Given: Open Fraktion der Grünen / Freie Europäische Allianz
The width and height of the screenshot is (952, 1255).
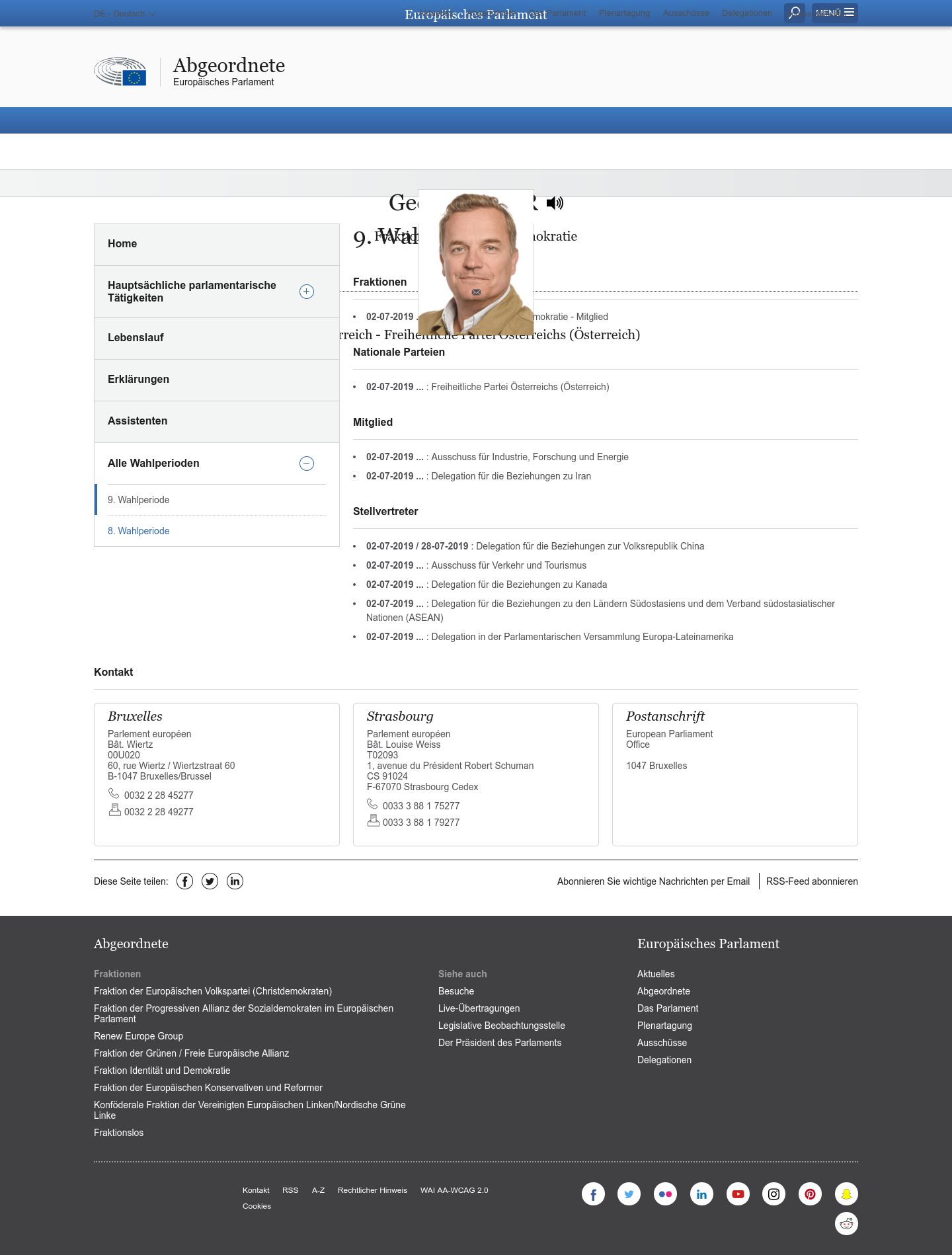Looking at the screenshot, I should [x=191, y=1053].
